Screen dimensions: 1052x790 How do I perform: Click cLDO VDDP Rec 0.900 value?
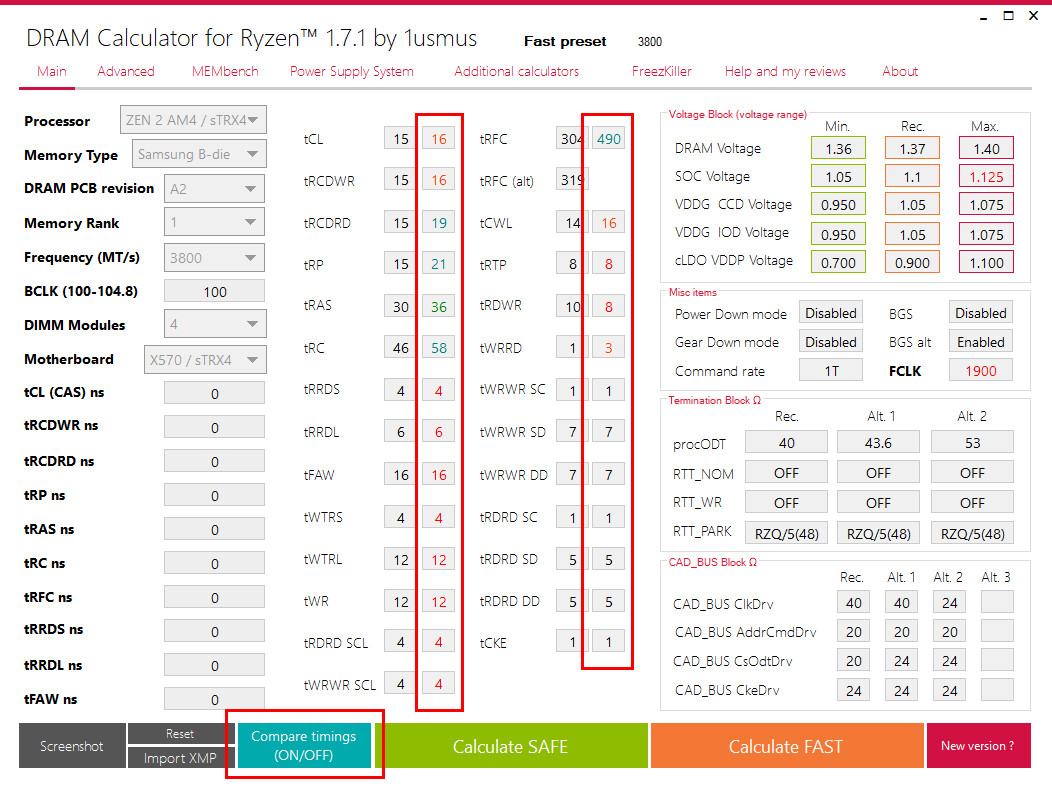[912, 262]
